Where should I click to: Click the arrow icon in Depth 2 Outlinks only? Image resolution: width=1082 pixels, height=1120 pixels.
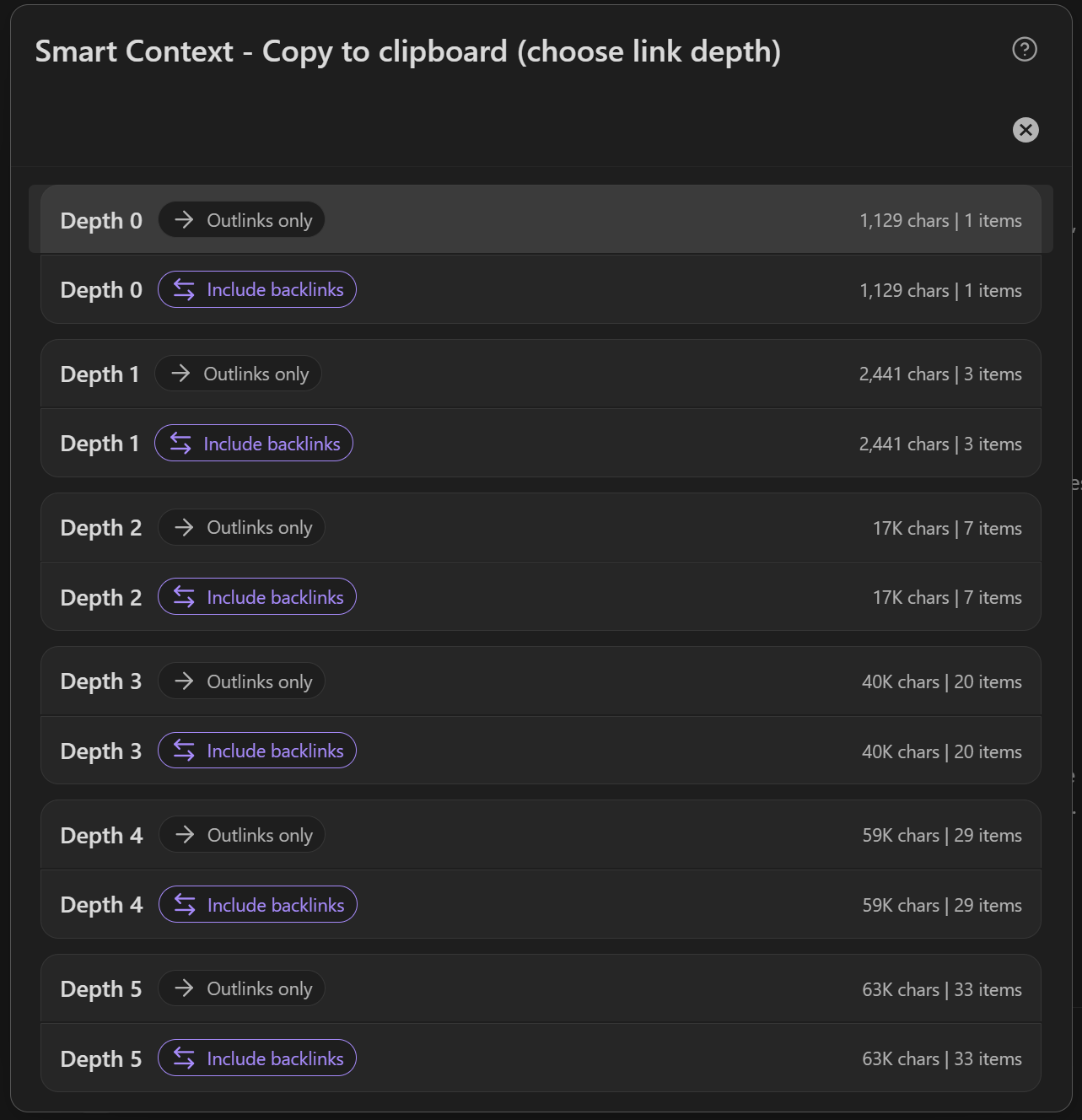[184, 528]
